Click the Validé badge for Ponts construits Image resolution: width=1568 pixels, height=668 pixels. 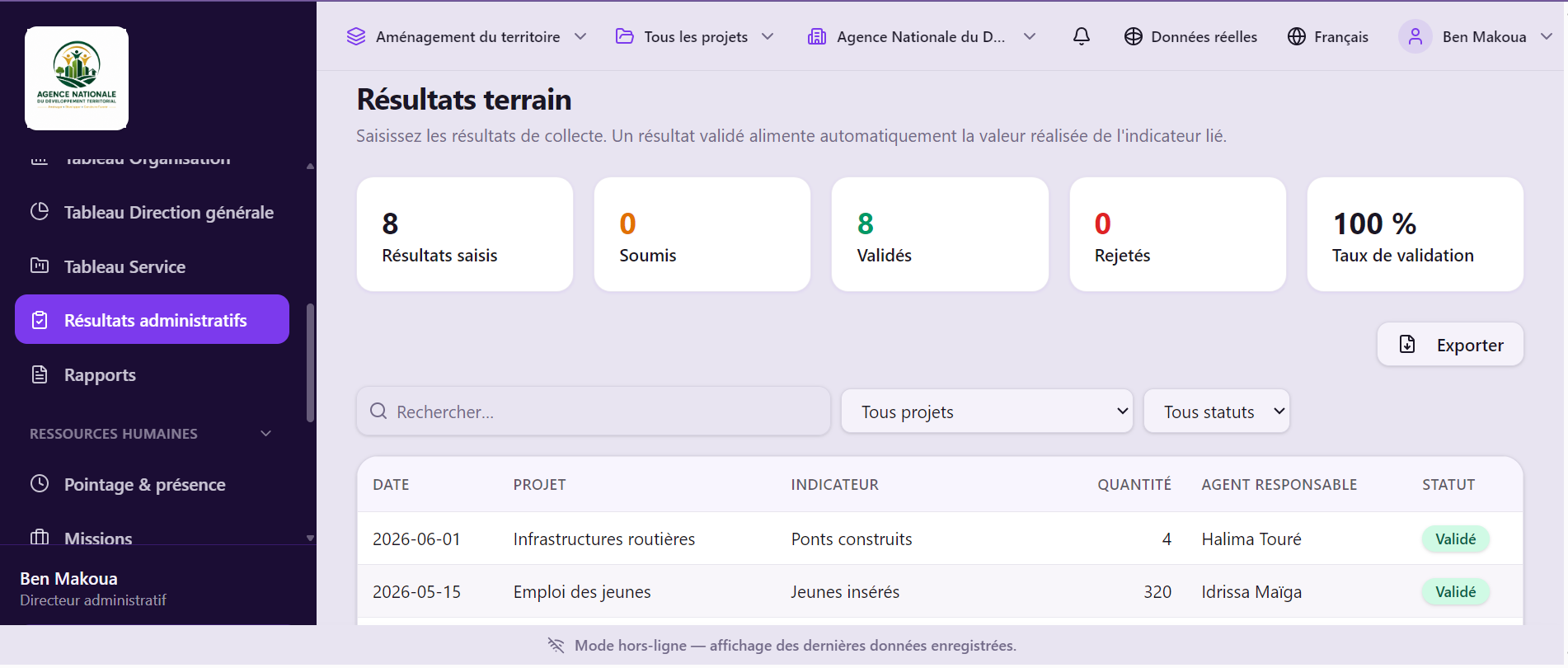[x=1455, y=539]
